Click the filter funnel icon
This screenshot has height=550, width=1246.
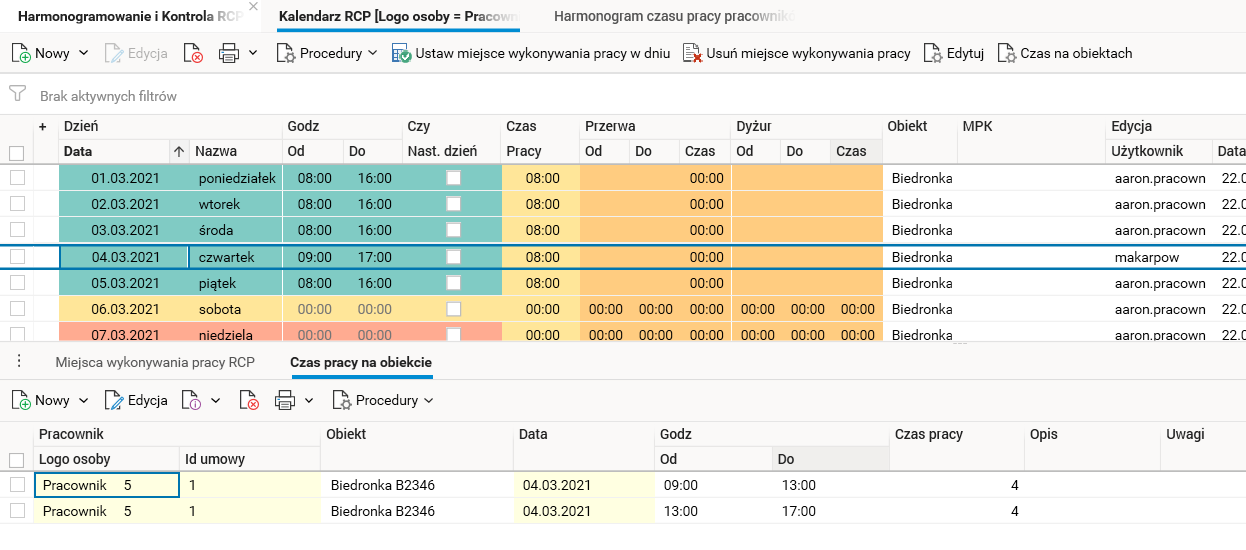(x=17, y=95)
